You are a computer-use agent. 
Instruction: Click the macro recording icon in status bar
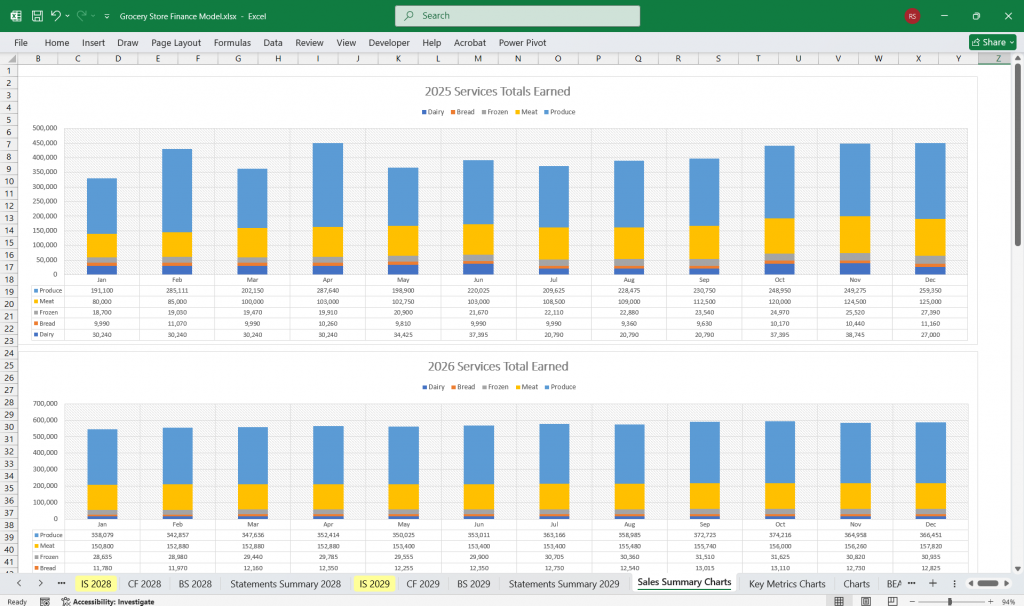tap(45, 601)
